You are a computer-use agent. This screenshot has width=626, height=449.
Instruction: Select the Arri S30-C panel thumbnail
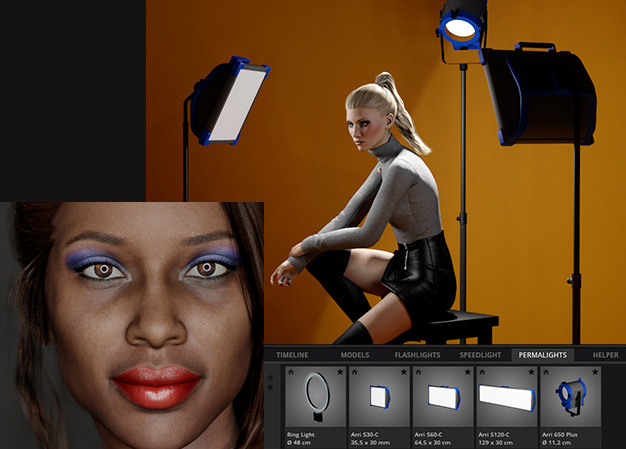379,397
